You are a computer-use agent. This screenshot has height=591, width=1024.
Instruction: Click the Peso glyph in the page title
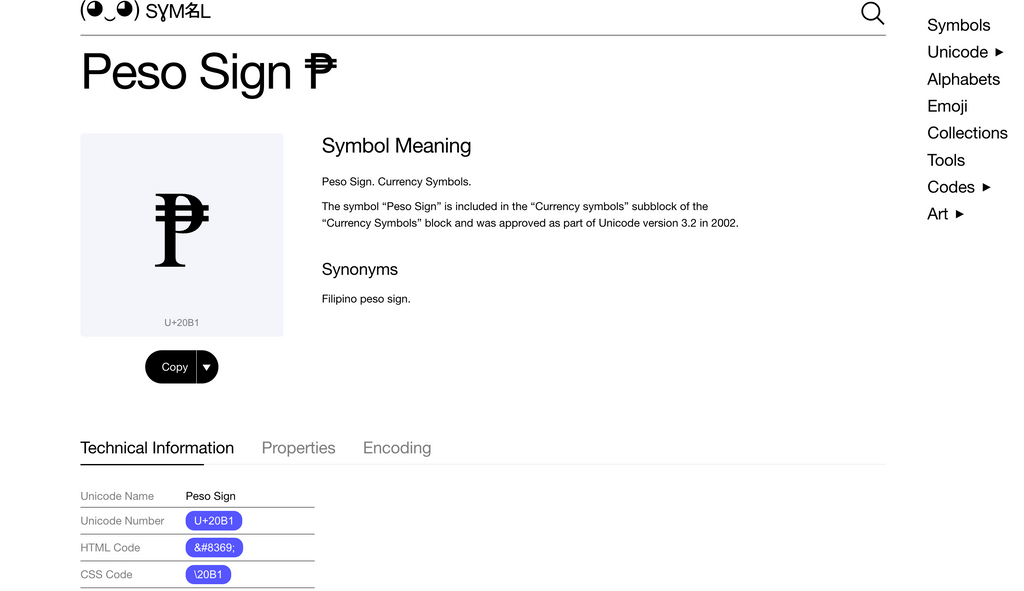click(x=321, y=72)
